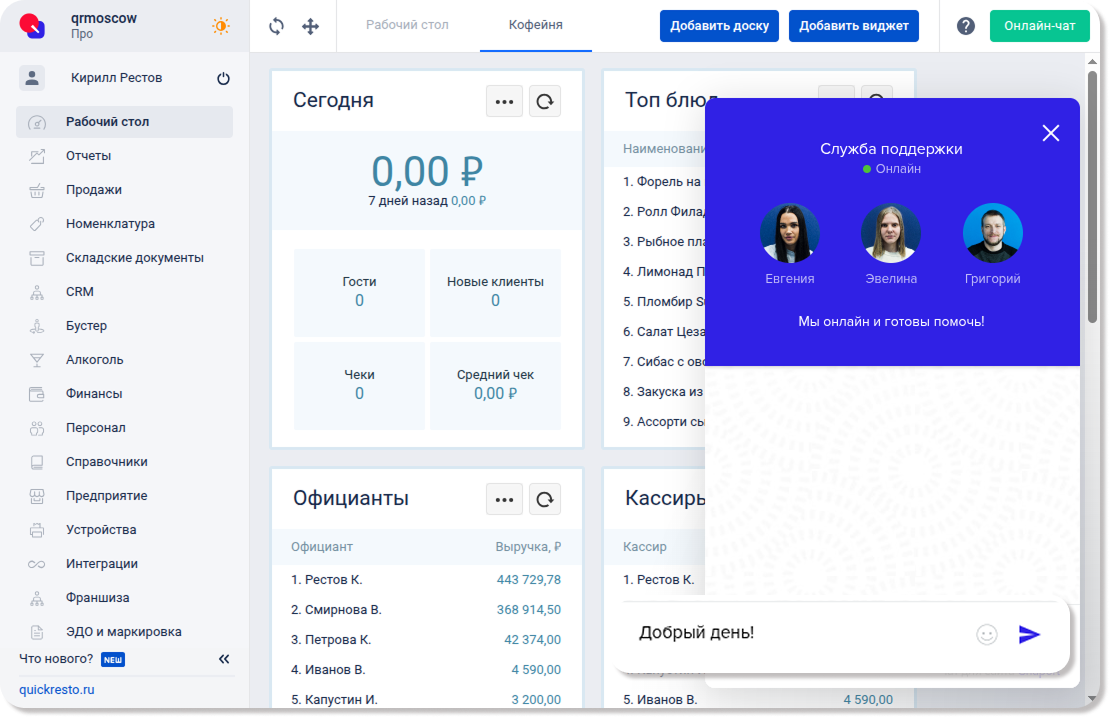Click the sync refresh arrows icon in top bar

click(277, 26)
